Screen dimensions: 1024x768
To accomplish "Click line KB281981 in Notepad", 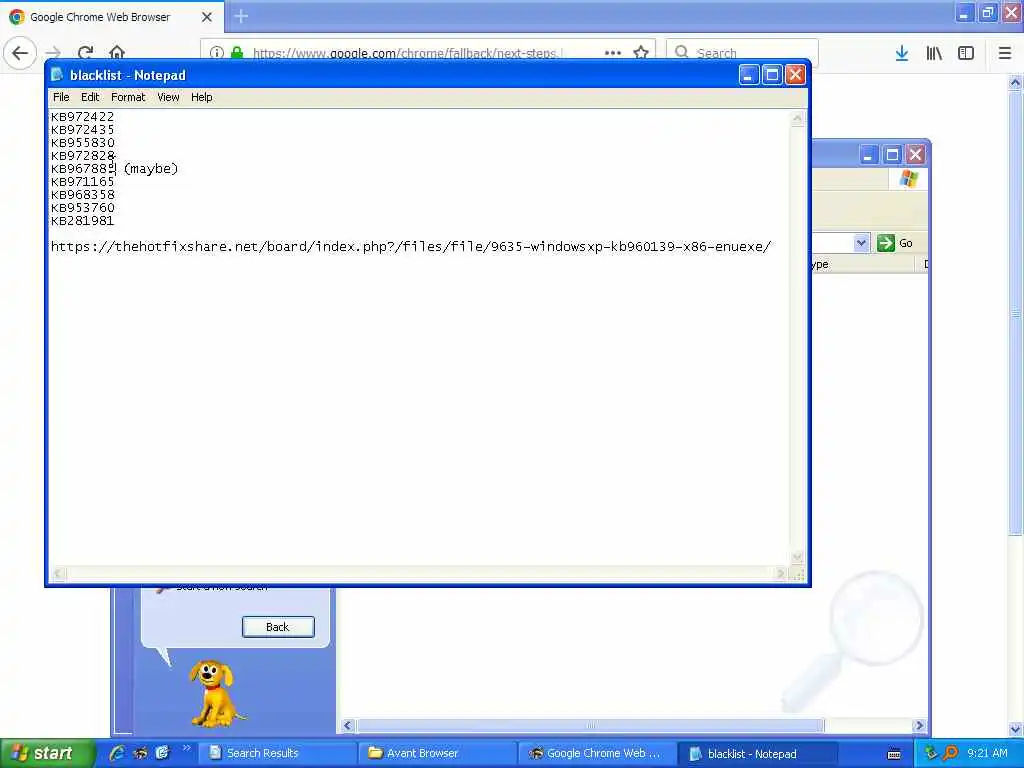I will [x=82, y=221].
